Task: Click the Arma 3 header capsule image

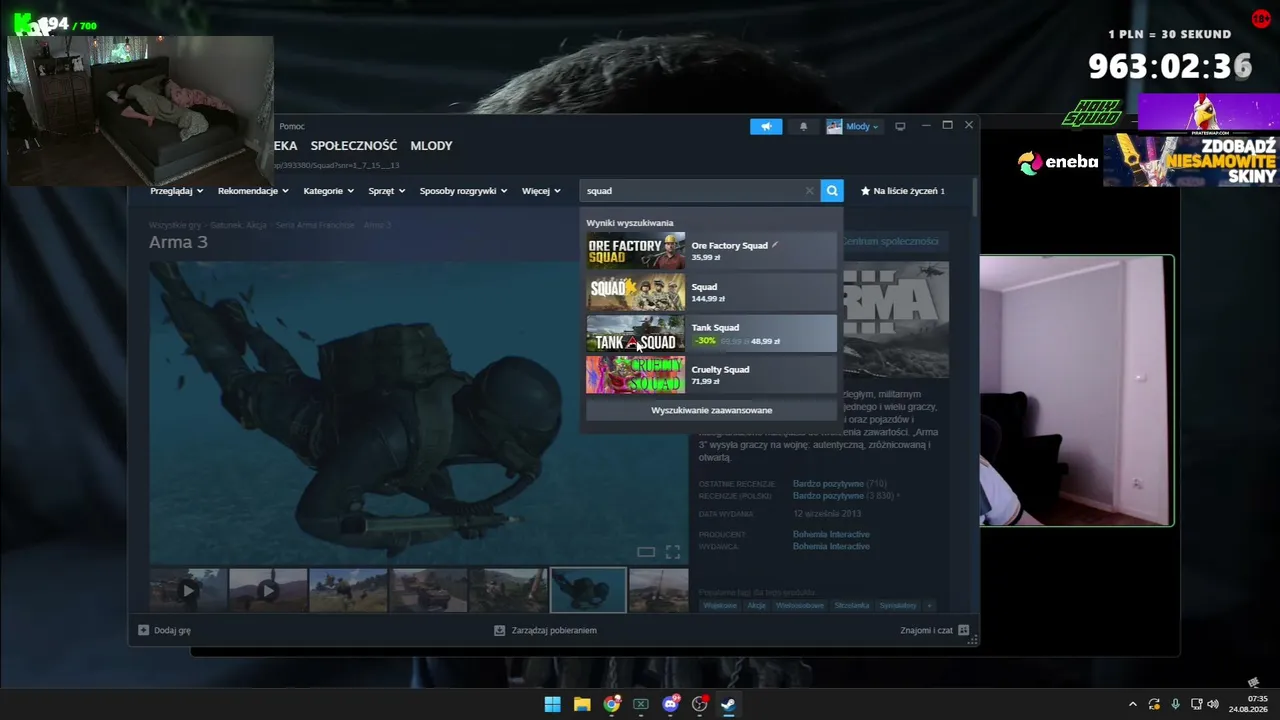Action: pyautogui.click(x=894, y=320)
